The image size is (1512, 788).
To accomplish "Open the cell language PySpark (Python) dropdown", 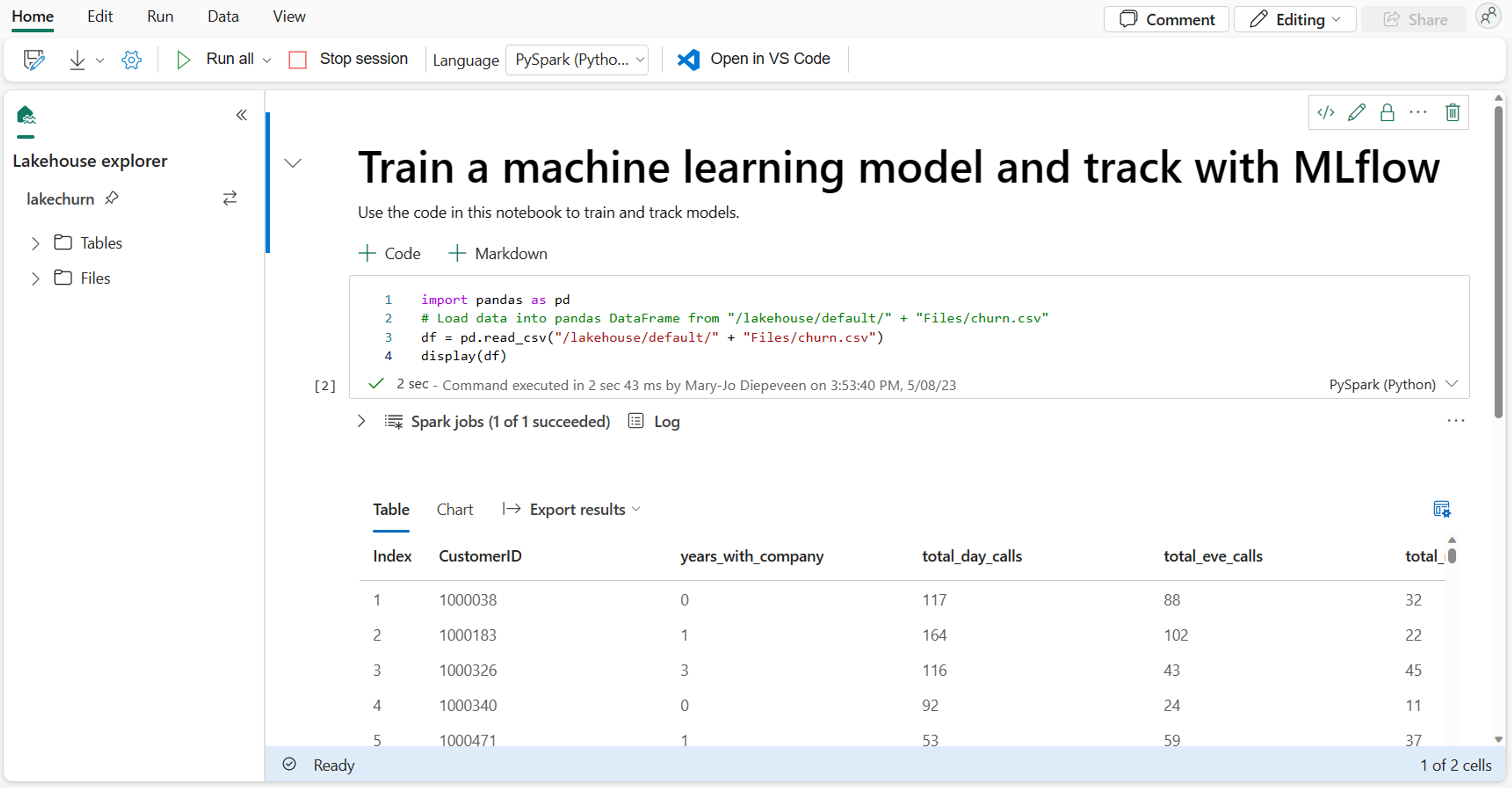I will coord(1393,385).
